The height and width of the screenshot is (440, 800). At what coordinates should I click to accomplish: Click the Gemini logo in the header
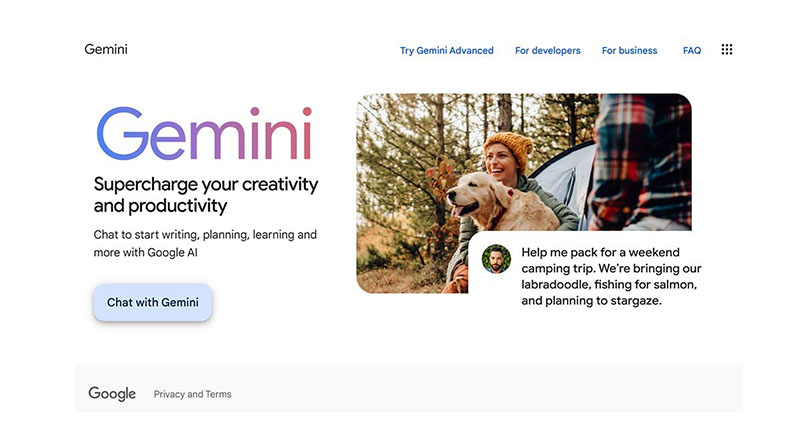pyautogui.click(x=106, y=49)
